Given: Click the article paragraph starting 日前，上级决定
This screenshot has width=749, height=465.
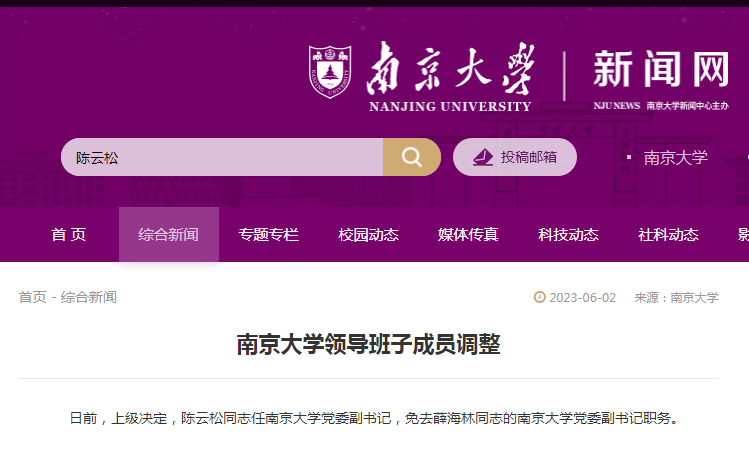Looking at the screenshot, I should click(x=374, y=418).
